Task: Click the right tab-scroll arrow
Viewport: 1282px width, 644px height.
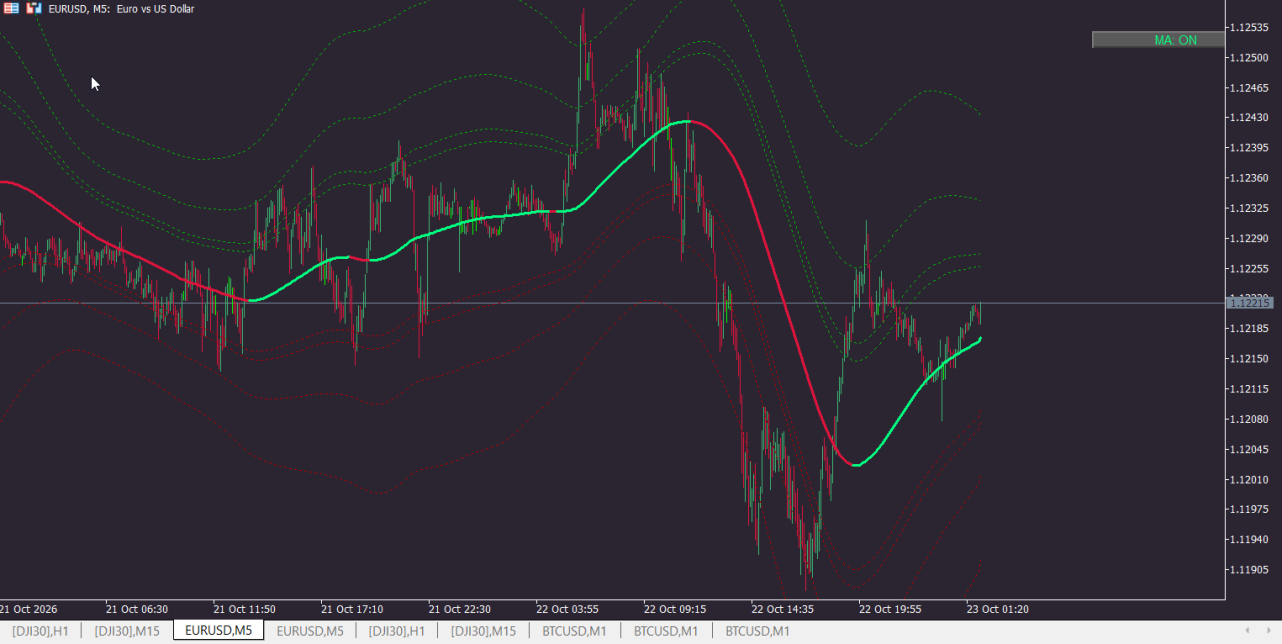Action: pos(1270,630)
